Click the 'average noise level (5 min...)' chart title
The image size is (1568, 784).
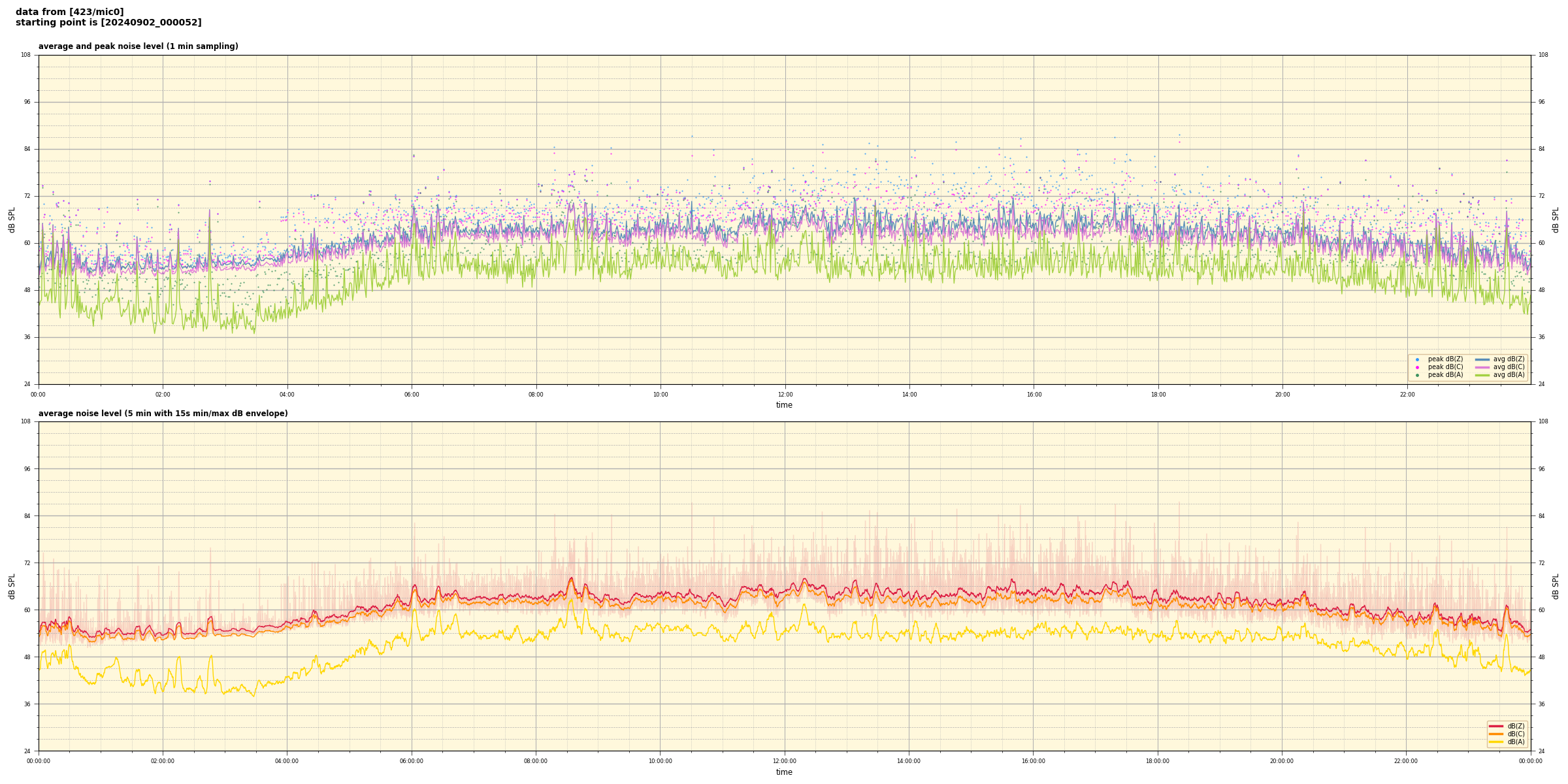[x=163, y=414]
